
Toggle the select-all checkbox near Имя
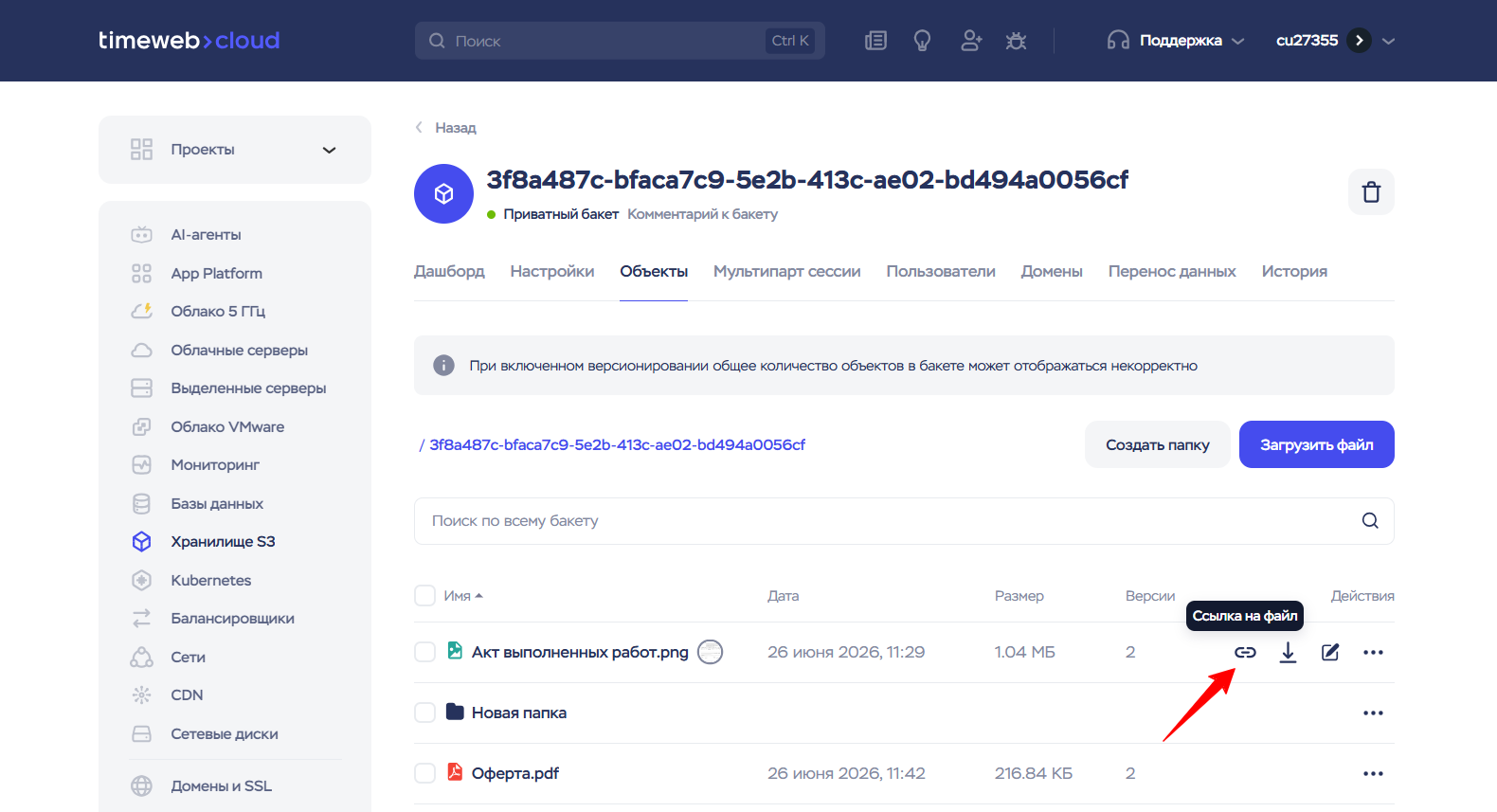[x=425, y=596]
